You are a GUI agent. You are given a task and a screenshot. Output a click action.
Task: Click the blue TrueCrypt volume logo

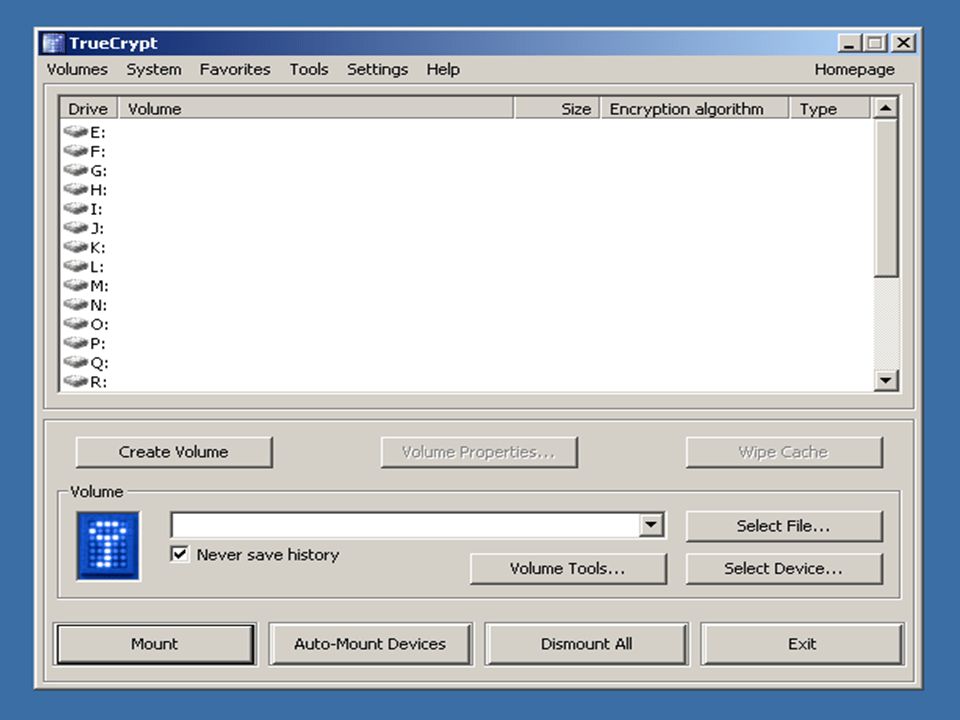coord(108,546)
